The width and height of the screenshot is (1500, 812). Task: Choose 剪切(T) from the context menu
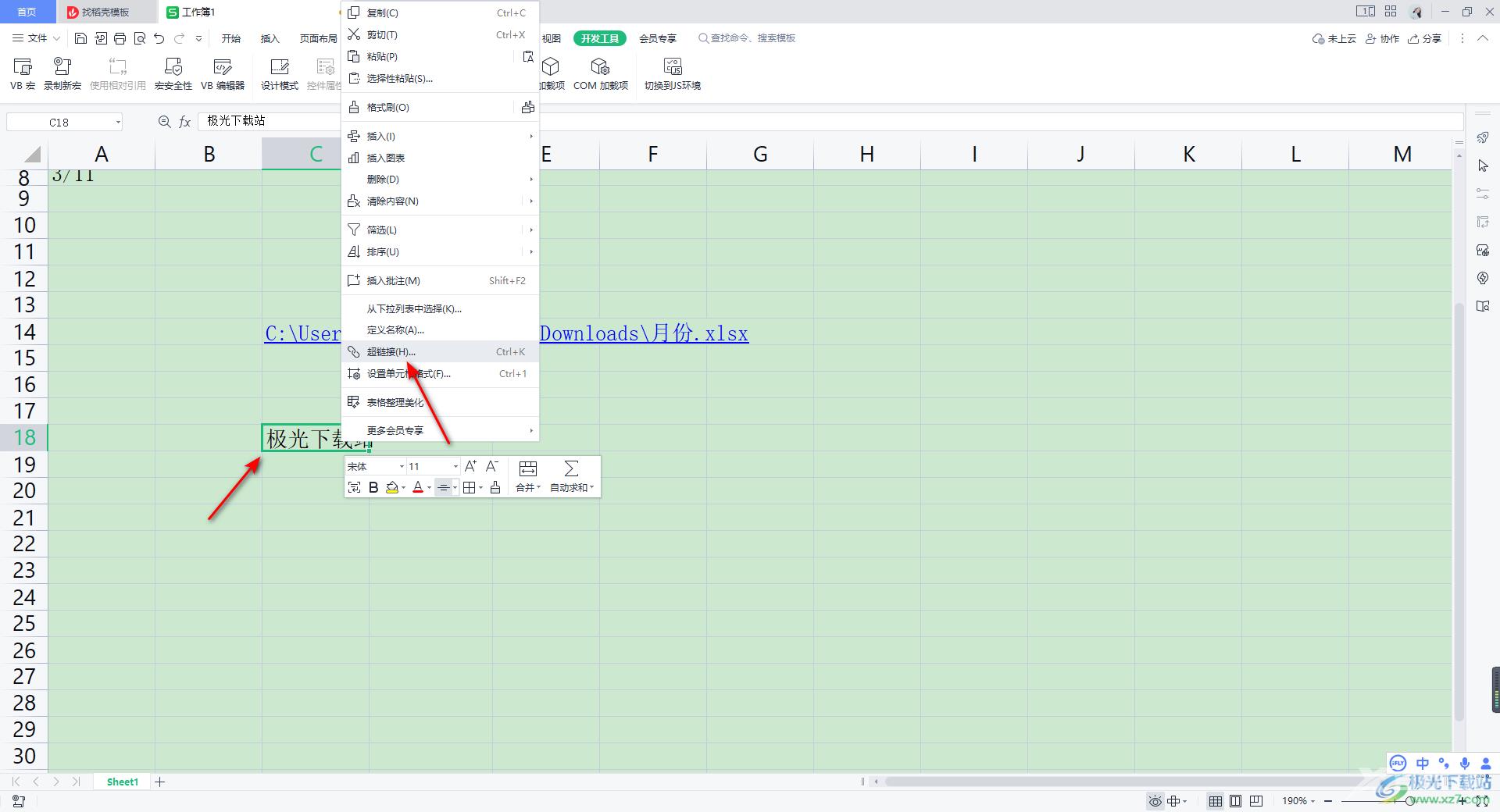tap(441, 34)
